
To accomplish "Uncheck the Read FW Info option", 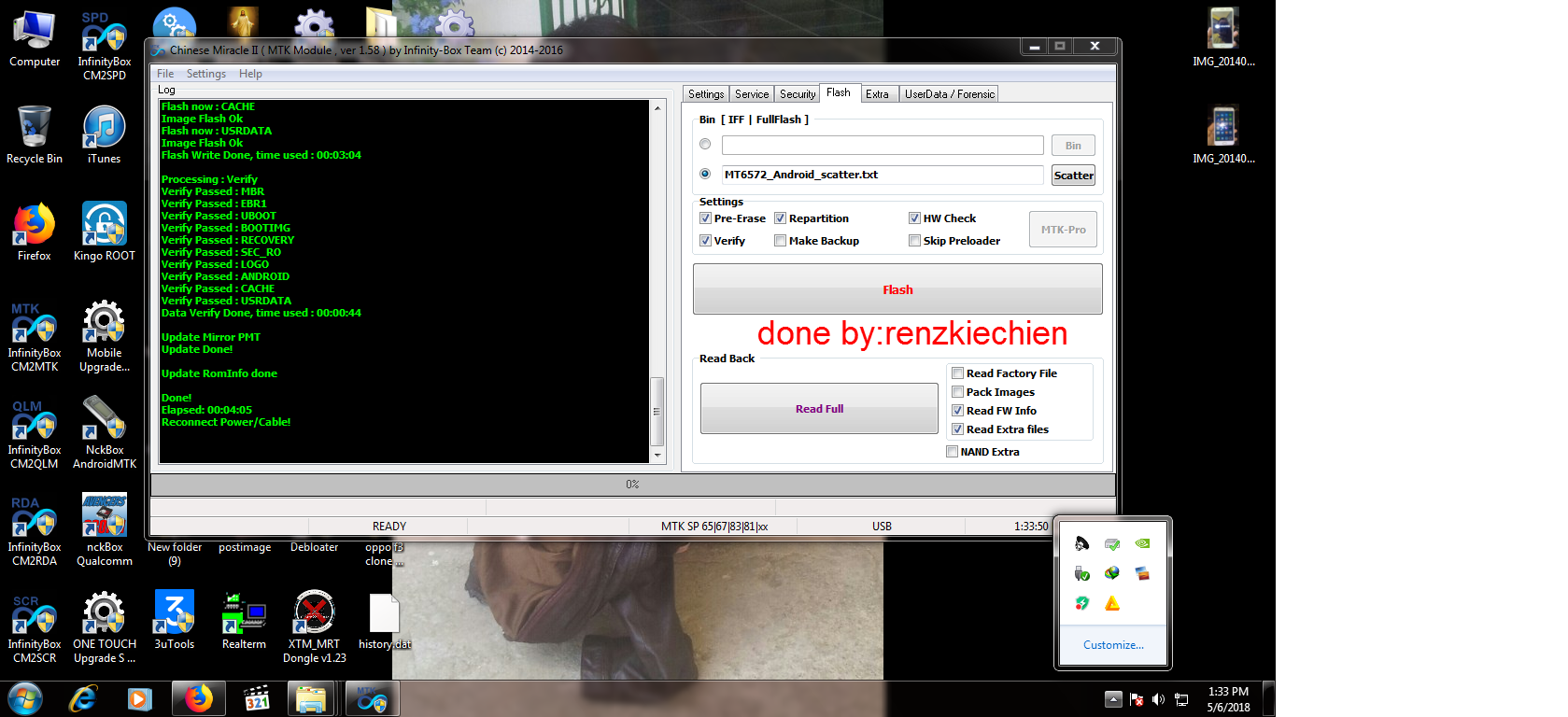I will (958, 411).
